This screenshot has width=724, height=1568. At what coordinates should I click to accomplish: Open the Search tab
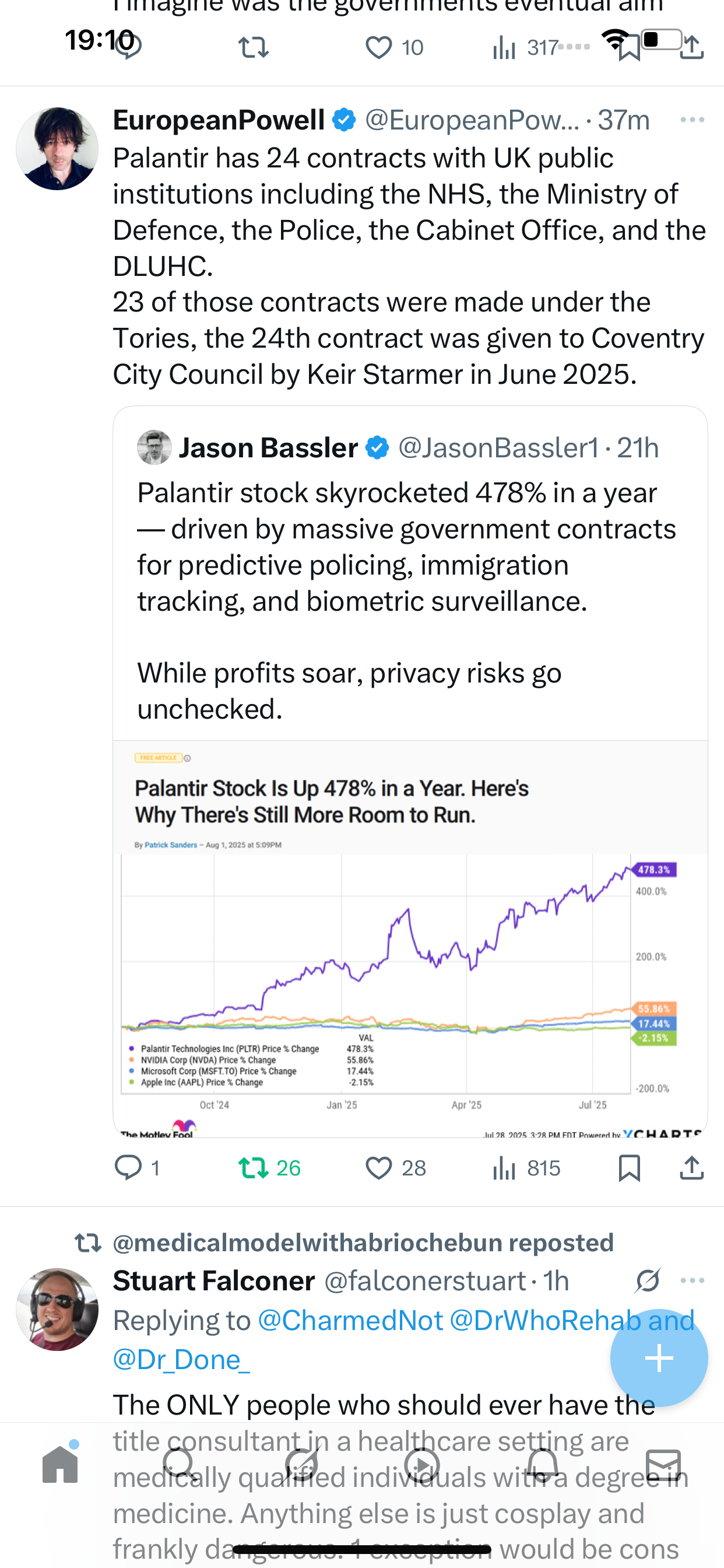point(179,1465)
